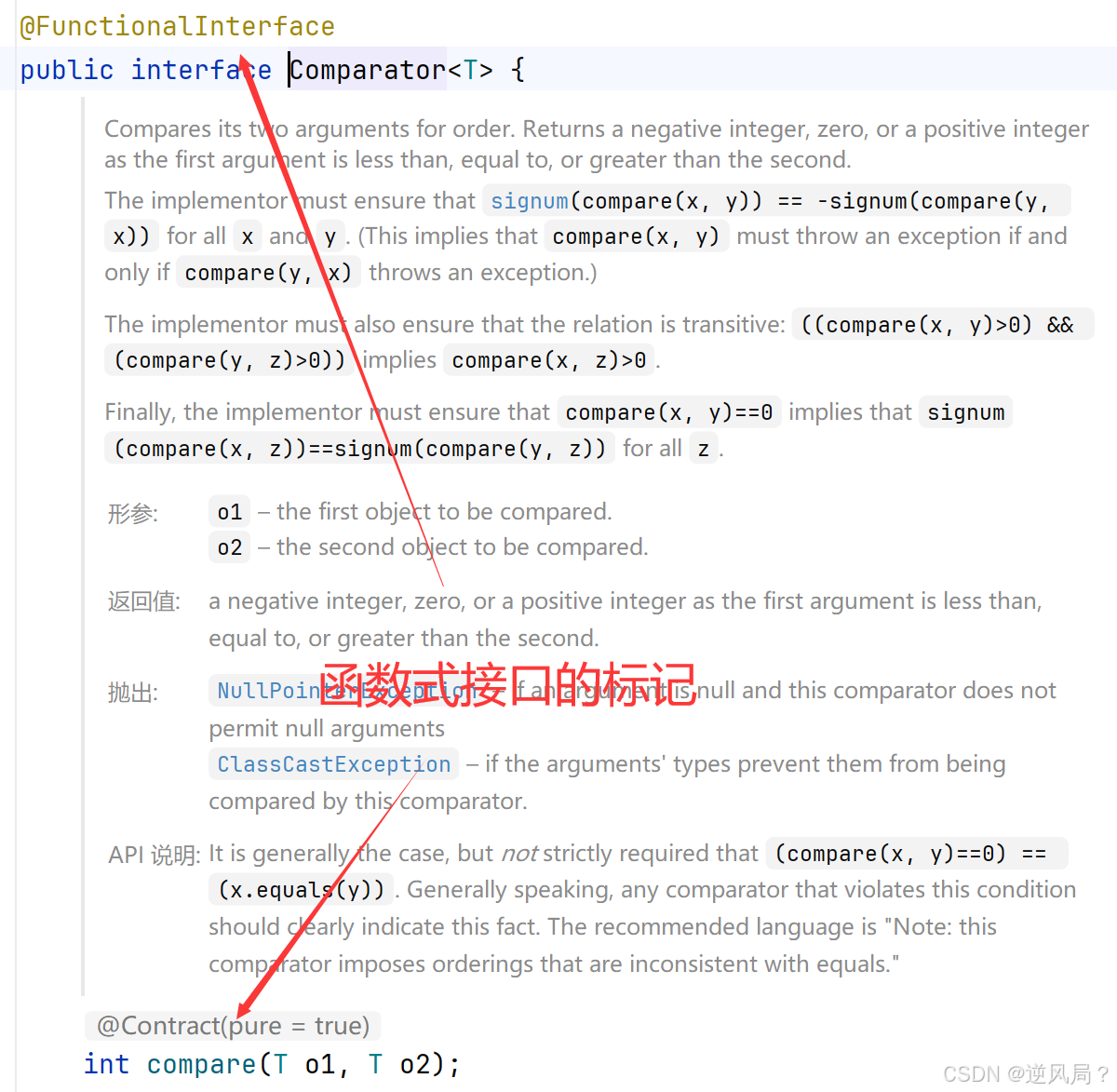Select the transitive relation code expression
The image size is (1117, 1092).
(942, 324)
